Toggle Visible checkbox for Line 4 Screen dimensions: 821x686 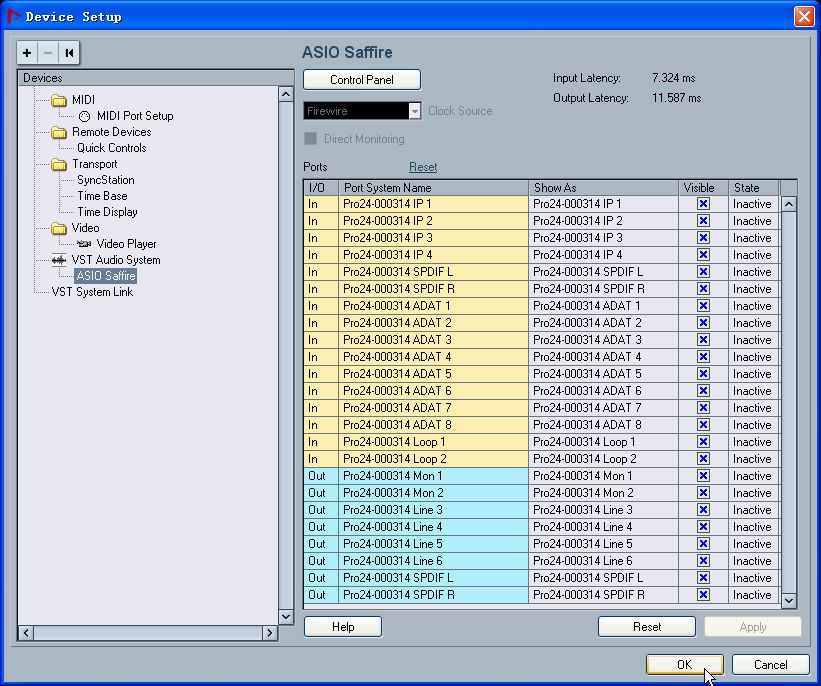[x=703, y=527]
